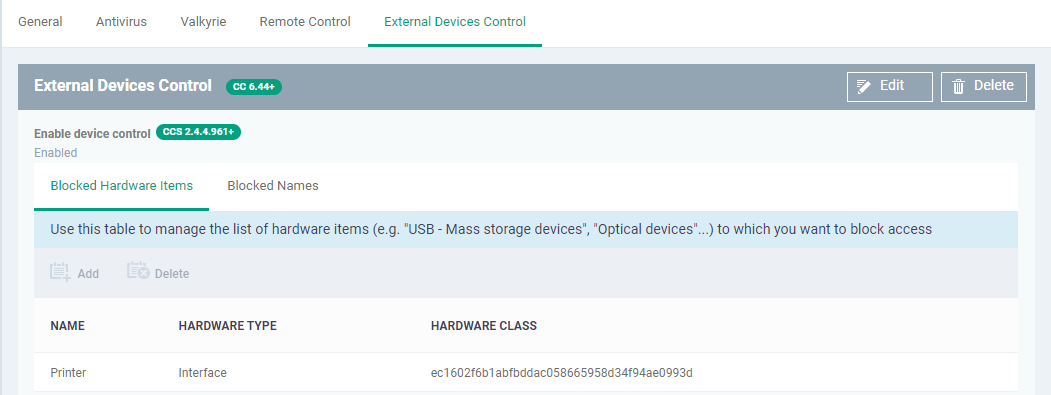Viewport: 1051px width, 395px height.
Task: Click the trash can icon on Delete
Action: [x=958, y=87]
